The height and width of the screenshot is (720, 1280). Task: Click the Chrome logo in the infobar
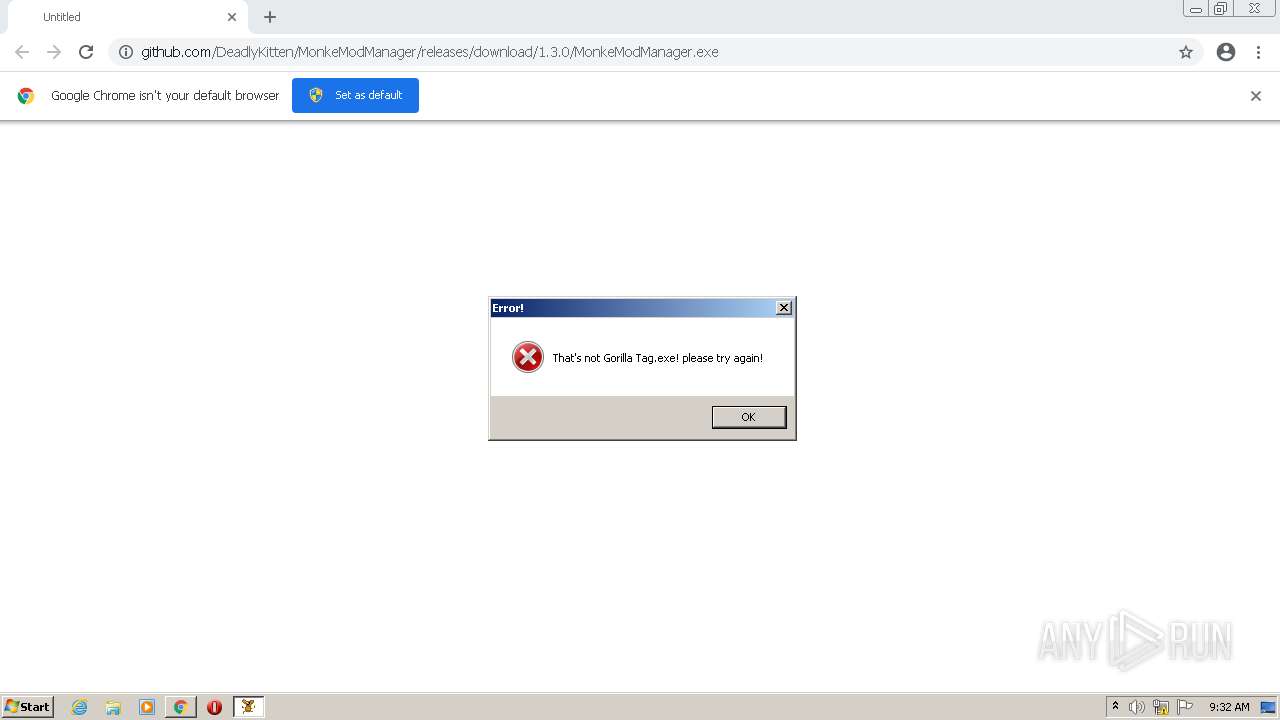pos(26,96)
